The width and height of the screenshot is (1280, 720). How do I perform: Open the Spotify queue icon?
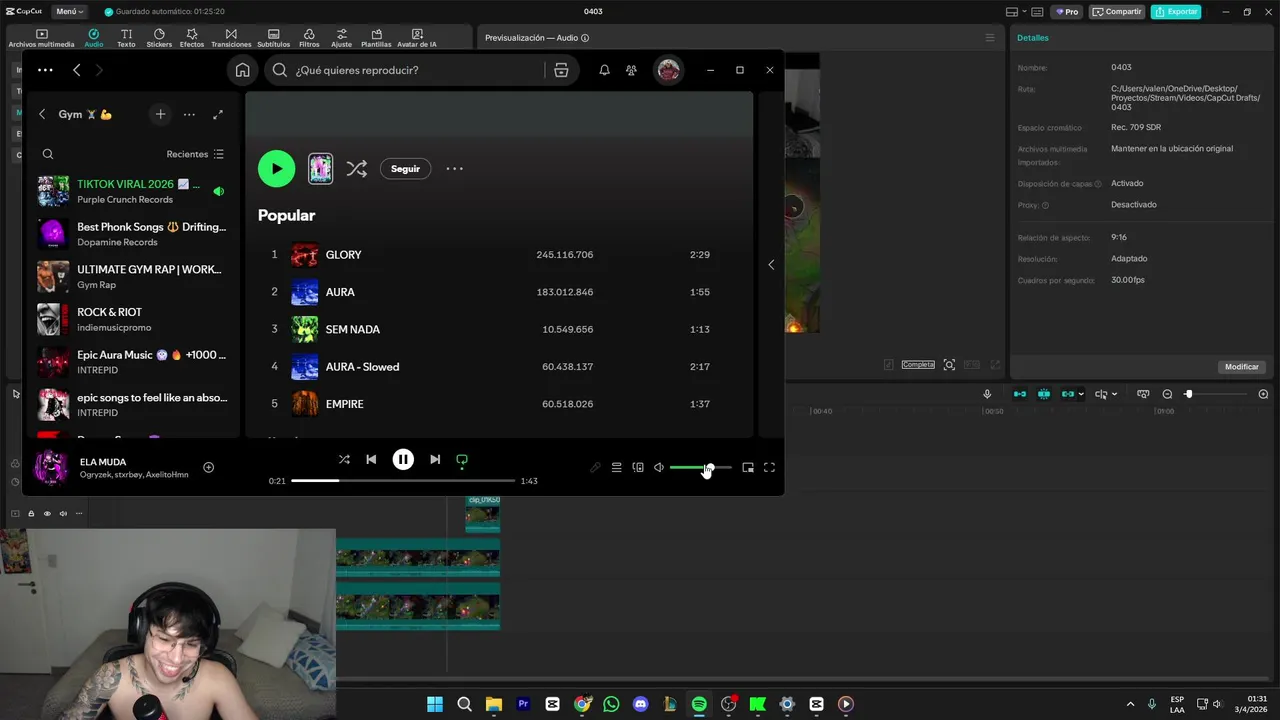click(x=616, y=467)
